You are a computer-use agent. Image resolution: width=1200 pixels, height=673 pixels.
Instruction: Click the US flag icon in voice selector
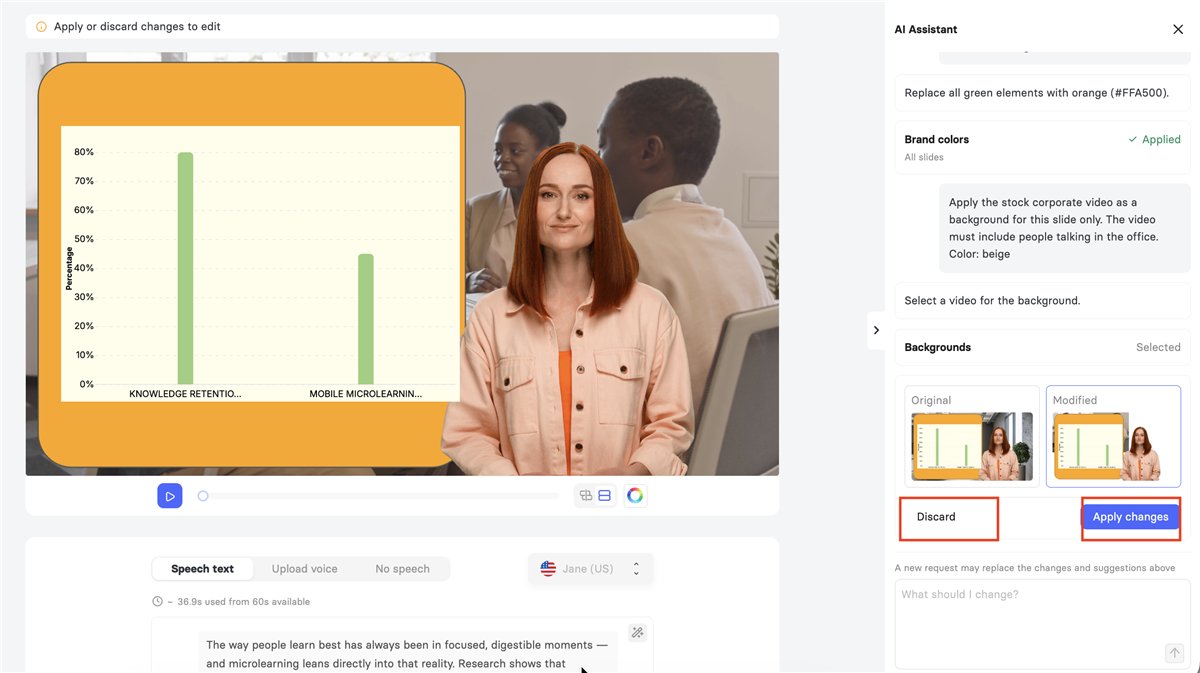548,569
